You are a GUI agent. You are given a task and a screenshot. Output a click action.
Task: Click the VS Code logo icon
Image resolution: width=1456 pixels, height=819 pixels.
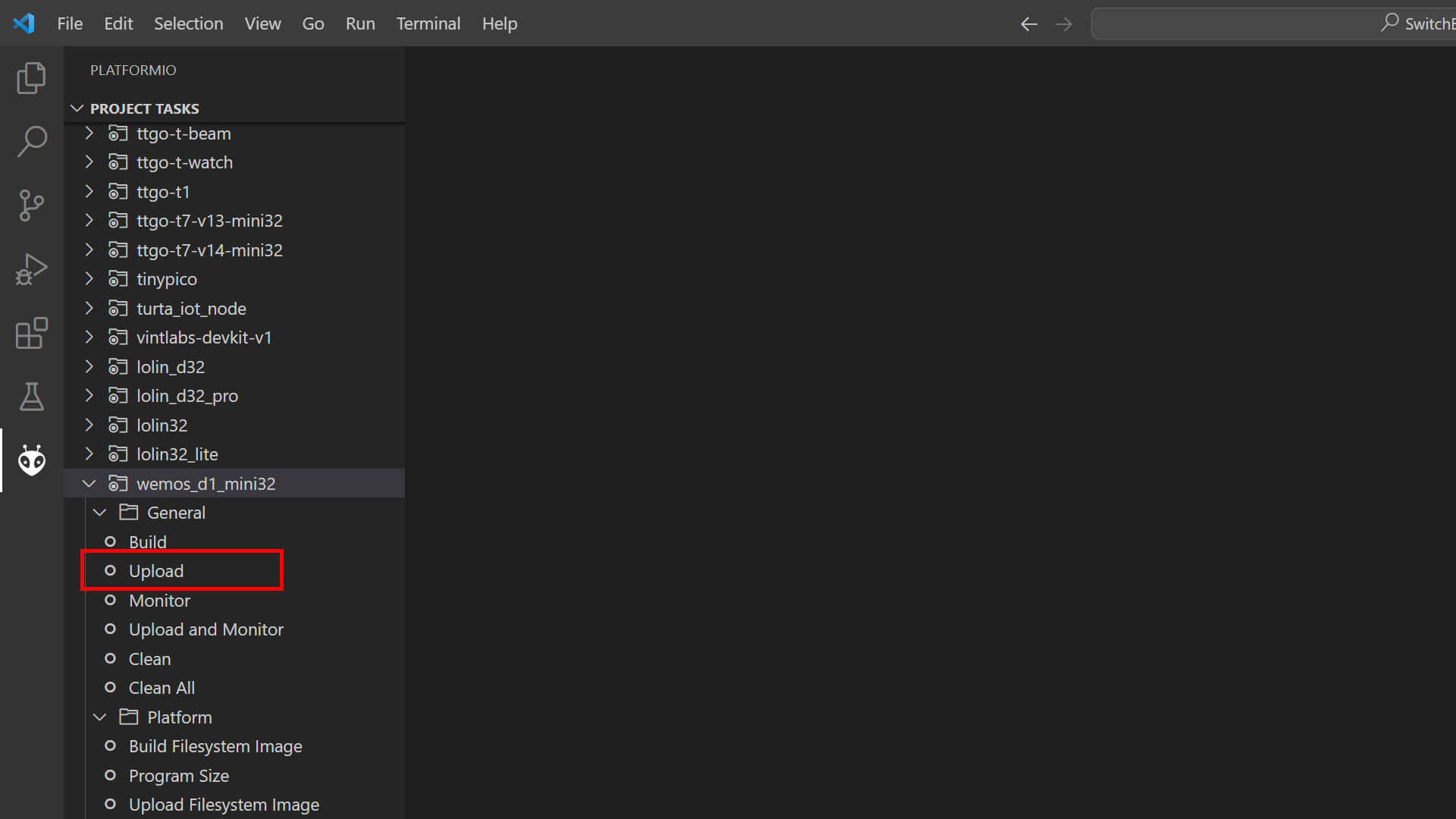(x=24, y=24)
